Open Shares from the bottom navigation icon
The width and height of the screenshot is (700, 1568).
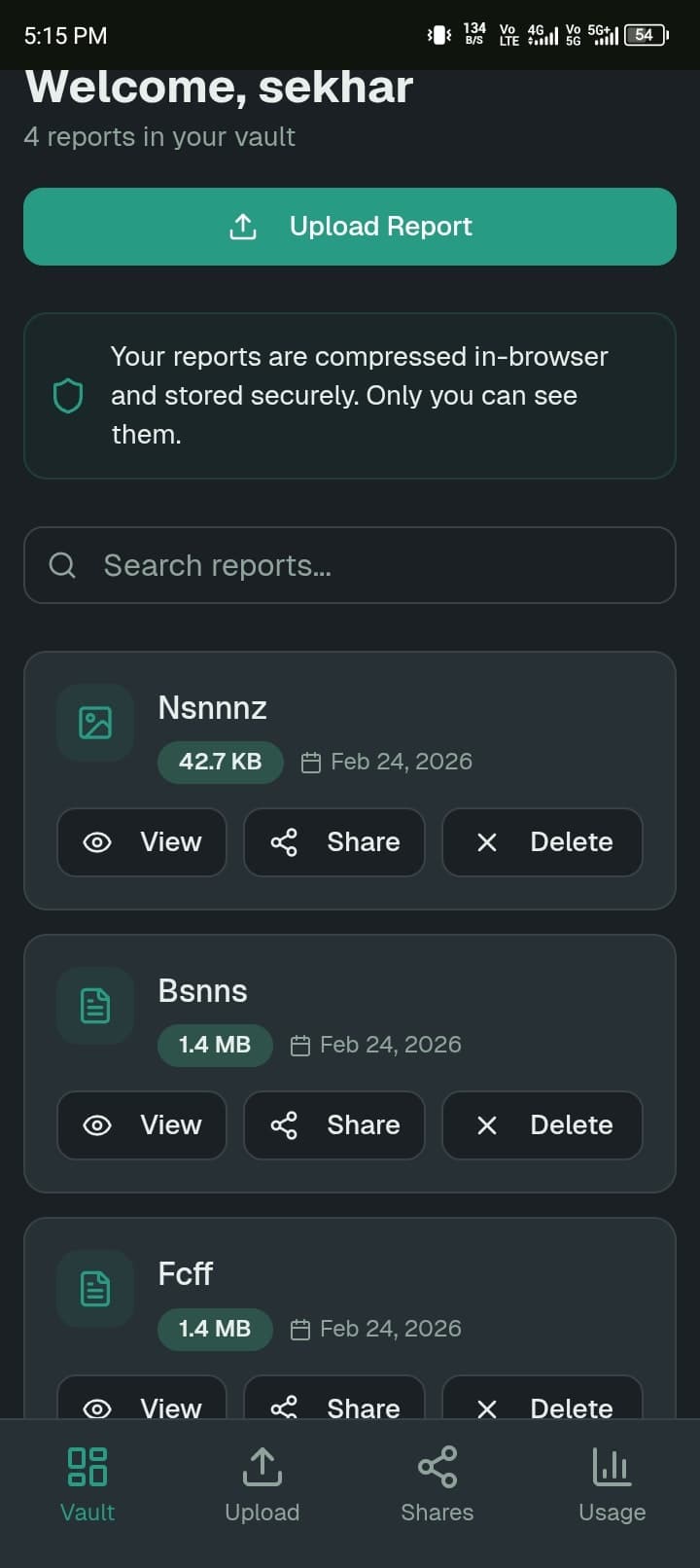437,1464
